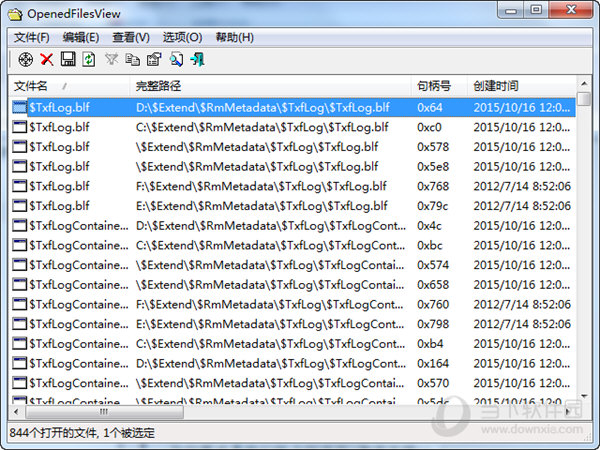This screenshot has height=450, width=600.
Task: Click file icon of row with handle 0x79c
Action: coord(20,206)
